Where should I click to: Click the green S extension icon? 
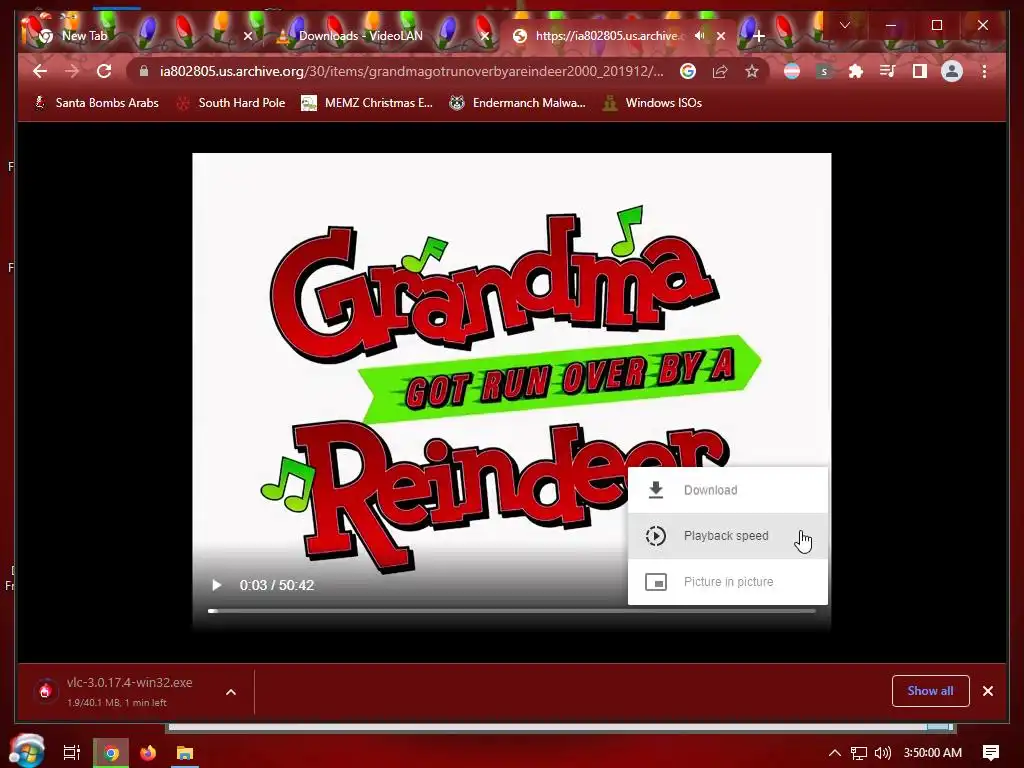point(824,71)
